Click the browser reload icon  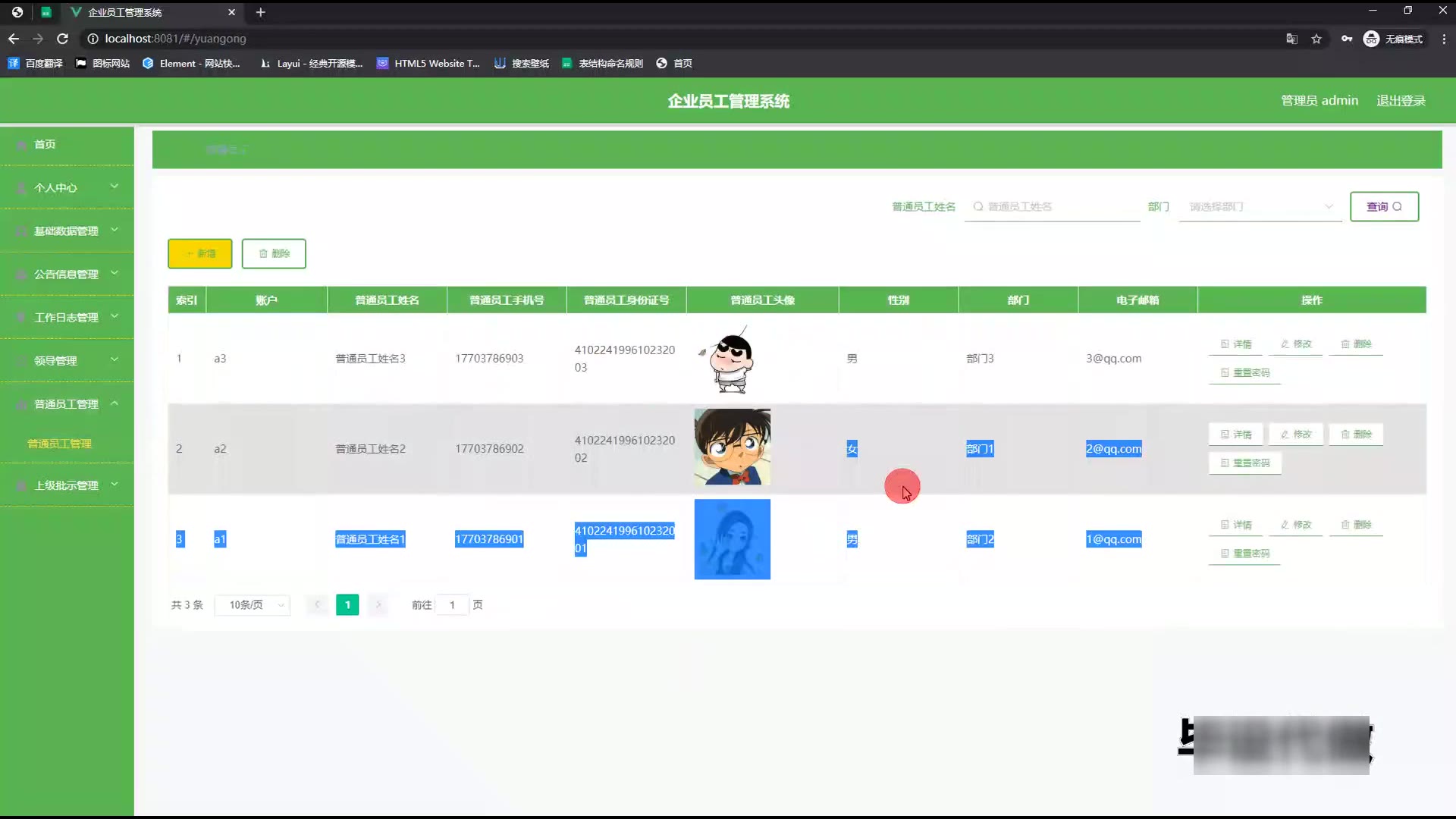tap(62, 39)
